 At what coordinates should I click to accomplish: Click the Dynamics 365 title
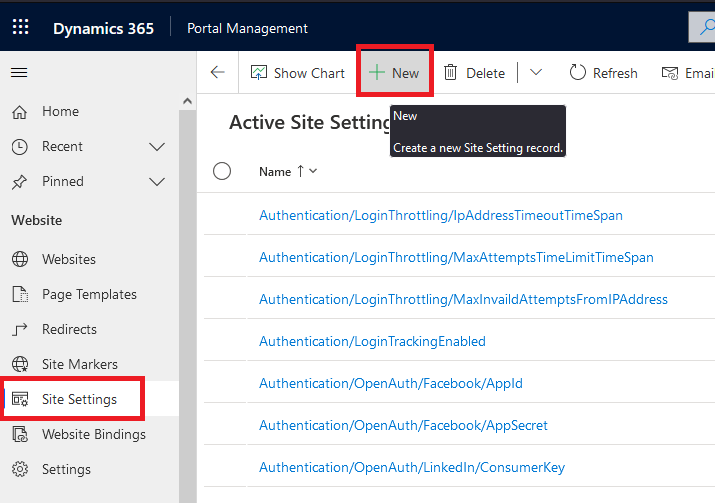(x=104, y=28)
